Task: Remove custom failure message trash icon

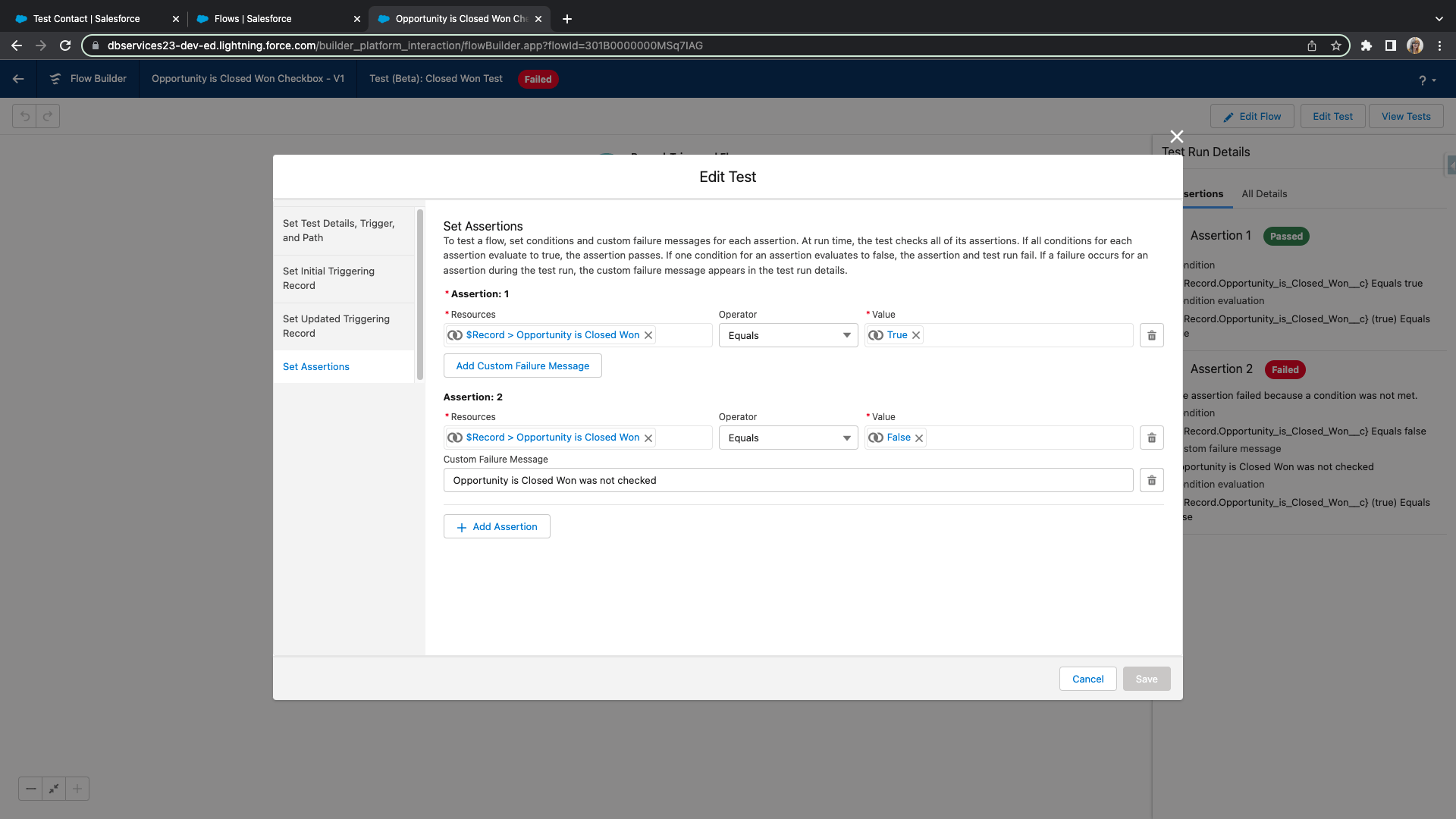Action: pyautogui.click(x=1151, y=480)
